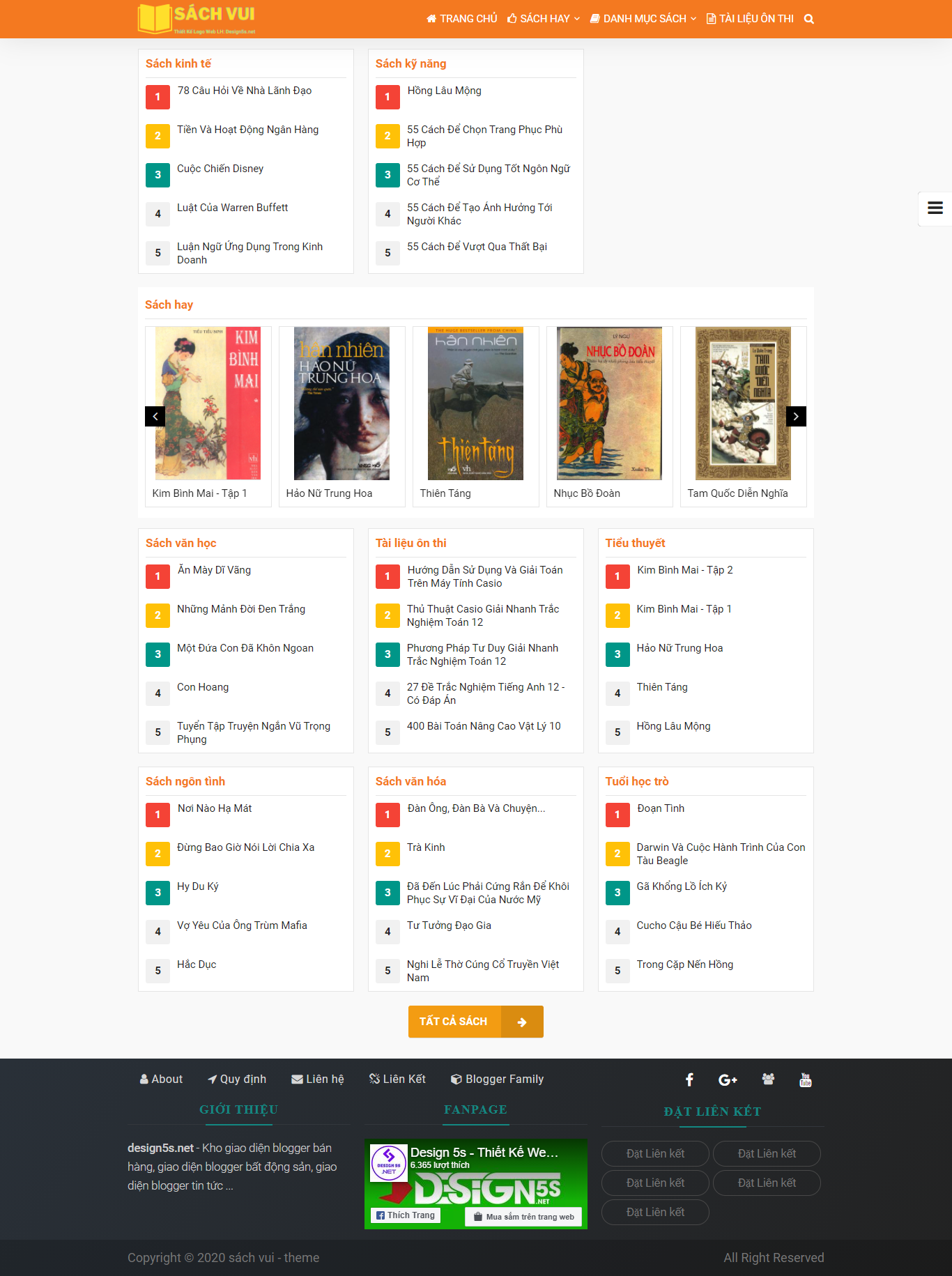Open Luật Của Warren Buffett link
This screenshot has width=952, height=1276.
(x=233, y=208)
